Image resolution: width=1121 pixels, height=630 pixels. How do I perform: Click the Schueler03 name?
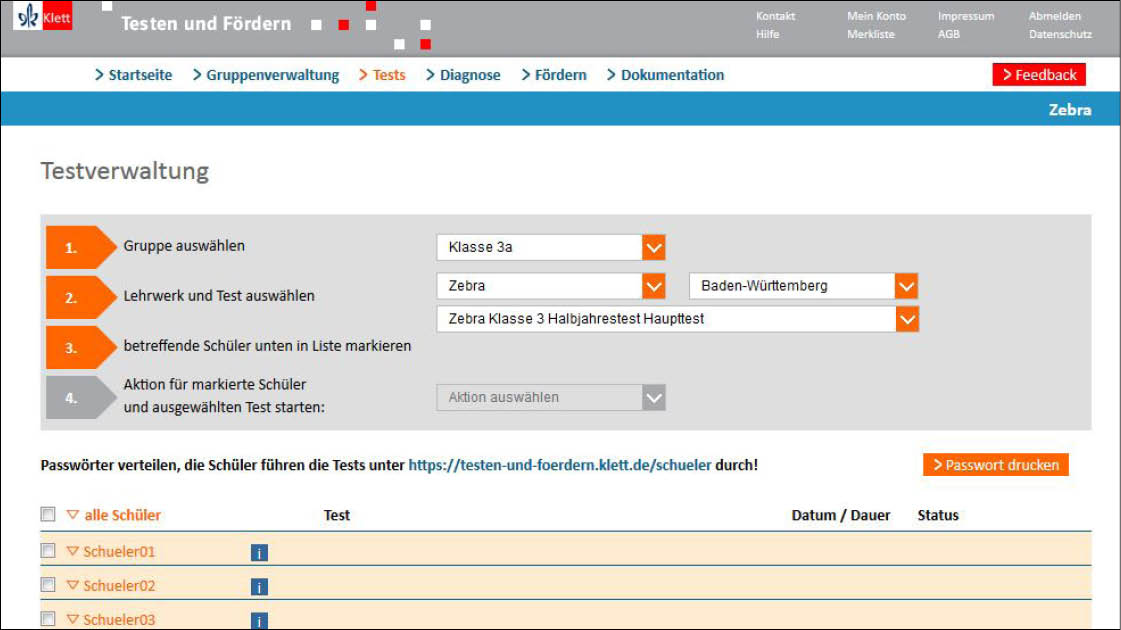[119, 620]
